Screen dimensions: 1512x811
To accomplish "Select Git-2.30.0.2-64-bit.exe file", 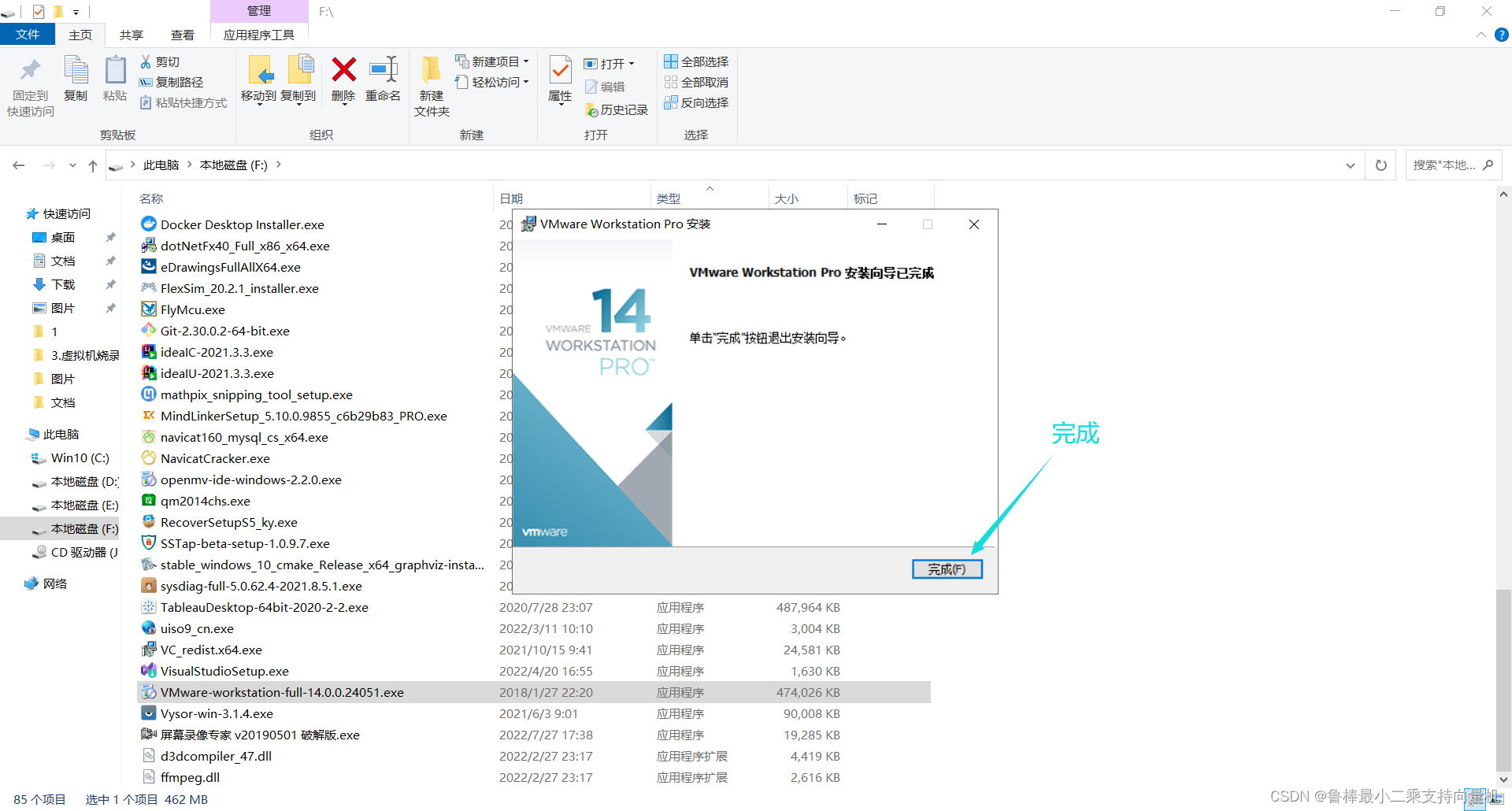I will [224, 331].
